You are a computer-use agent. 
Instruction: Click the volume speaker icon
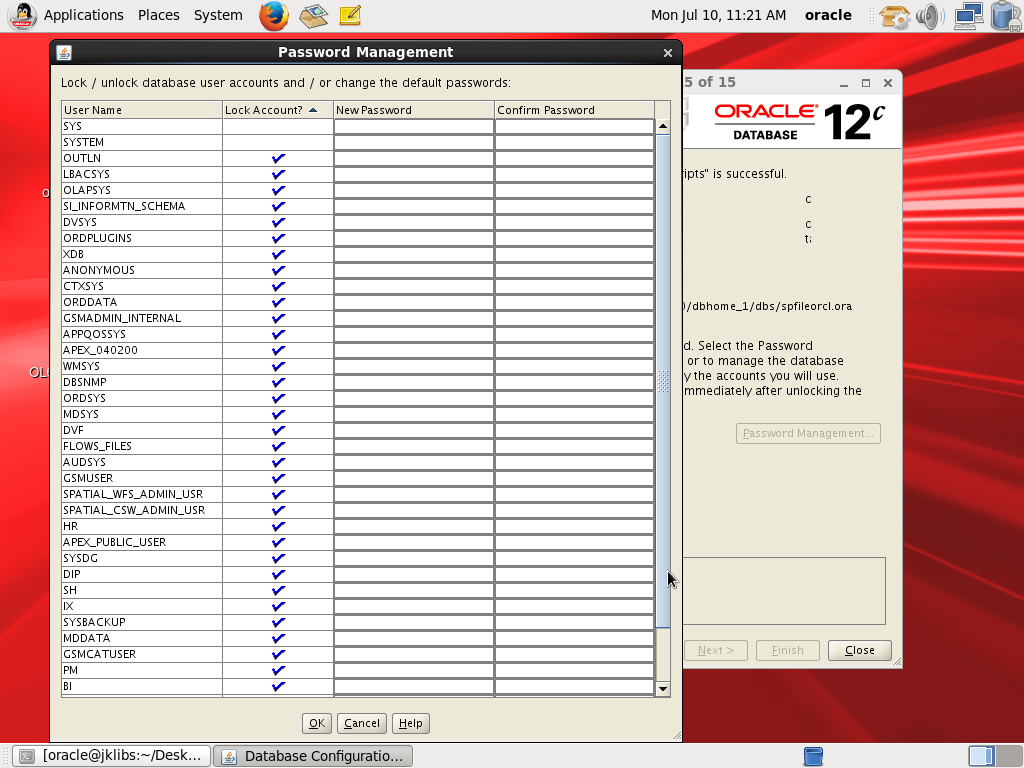[x=929, y=16]
